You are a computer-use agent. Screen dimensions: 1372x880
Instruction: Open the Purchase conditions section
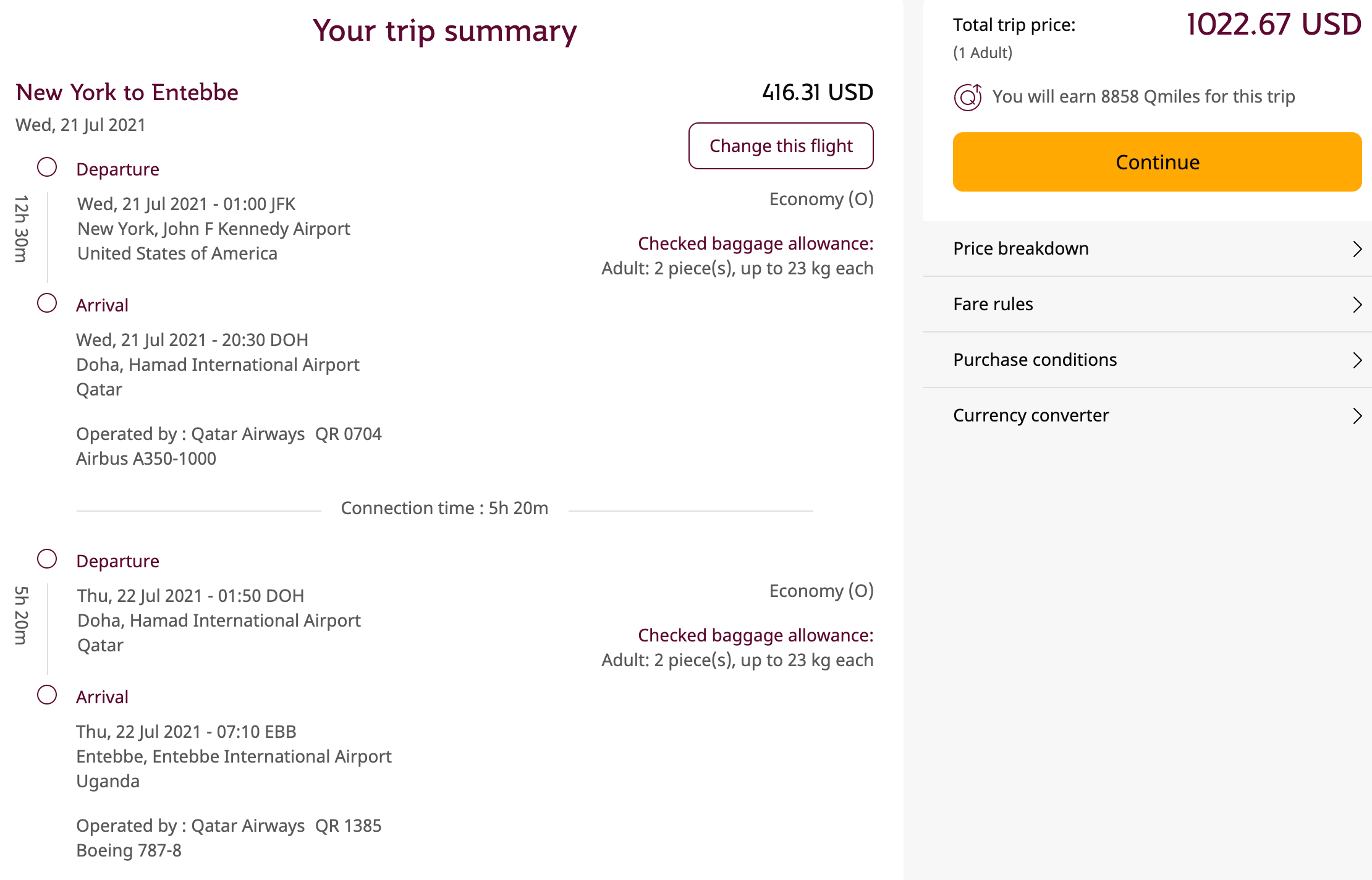click(x=1035, y=360)
